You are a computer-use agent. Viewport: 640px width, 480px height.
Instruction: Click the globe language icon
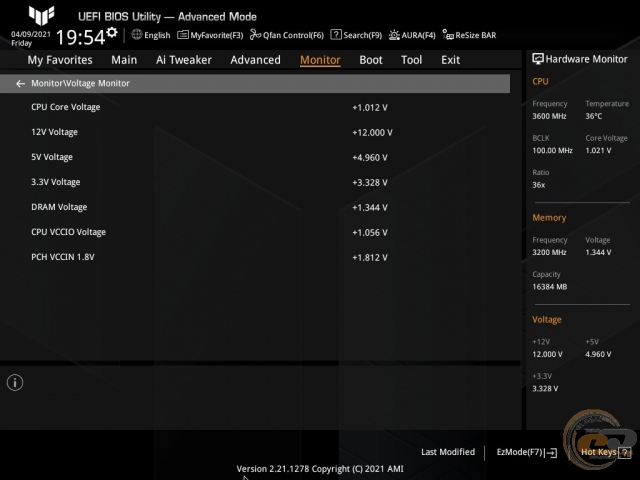137,35
